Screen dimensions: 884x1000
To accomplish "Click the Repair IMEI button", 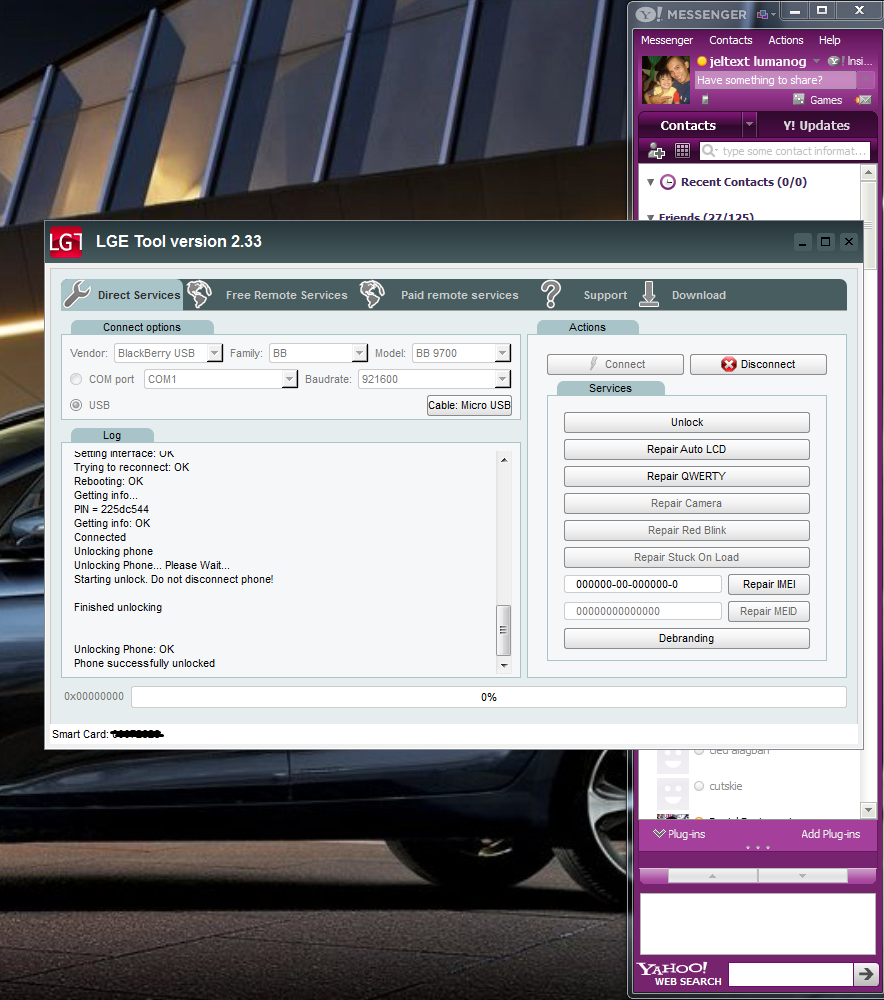I will pos(769,584).
